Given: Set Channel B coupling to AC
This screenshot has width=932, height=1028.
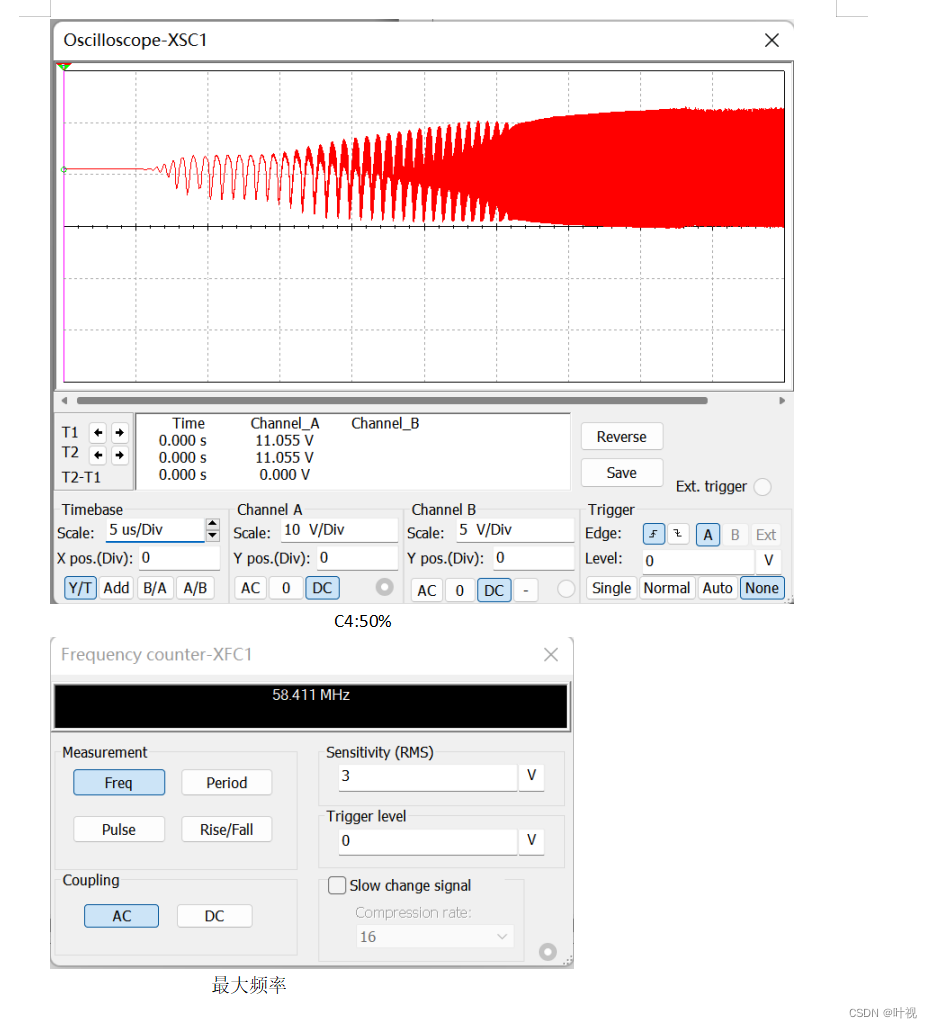Looking at the screenshot, I should pyautogui.click(x=427, y=590).
